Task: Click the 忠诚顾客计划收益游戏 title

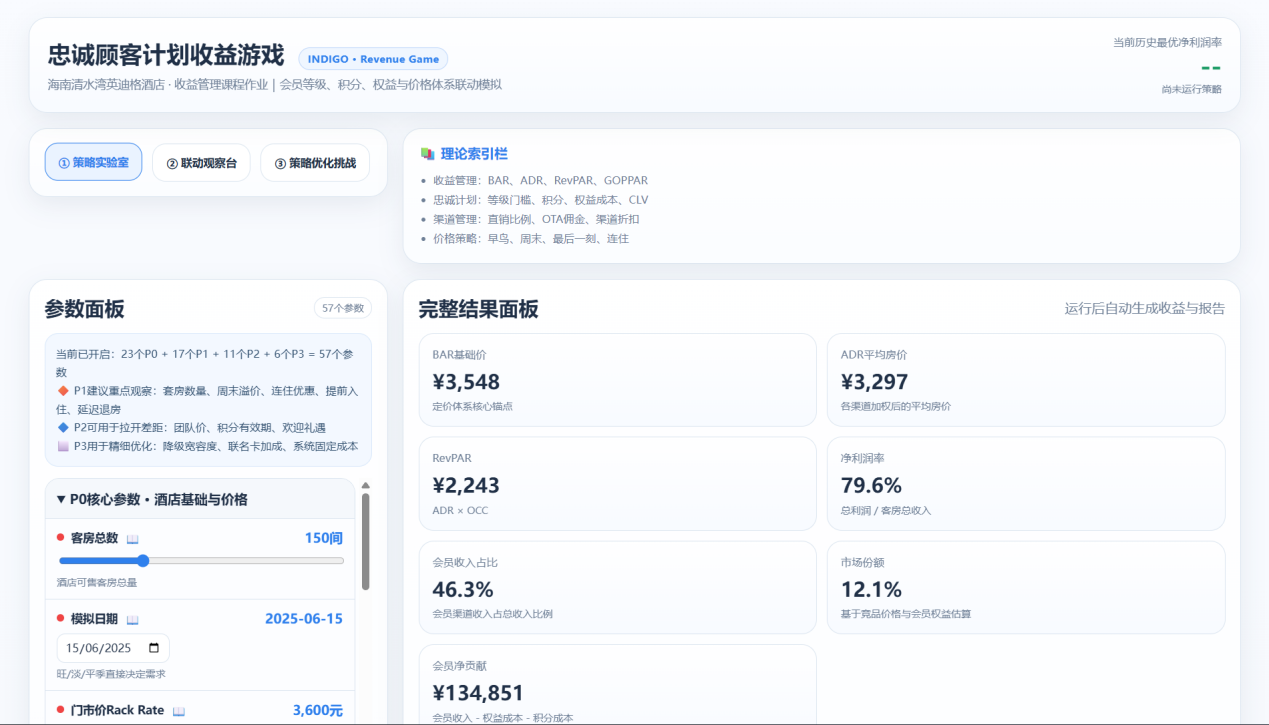Action: pyautogui.click(x=166, y=56)
